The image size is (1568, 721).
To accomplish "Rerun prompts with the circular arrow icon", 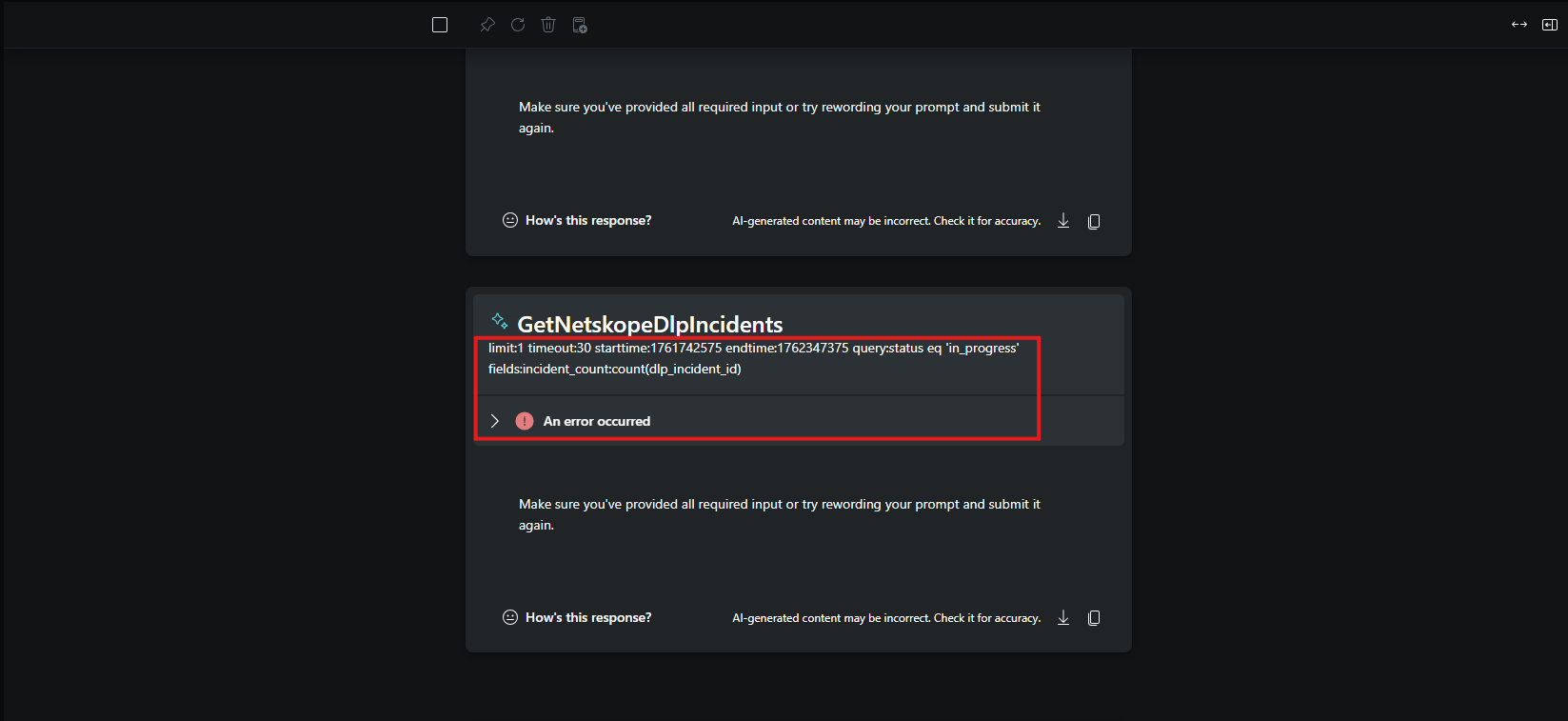I will (518, 25).
